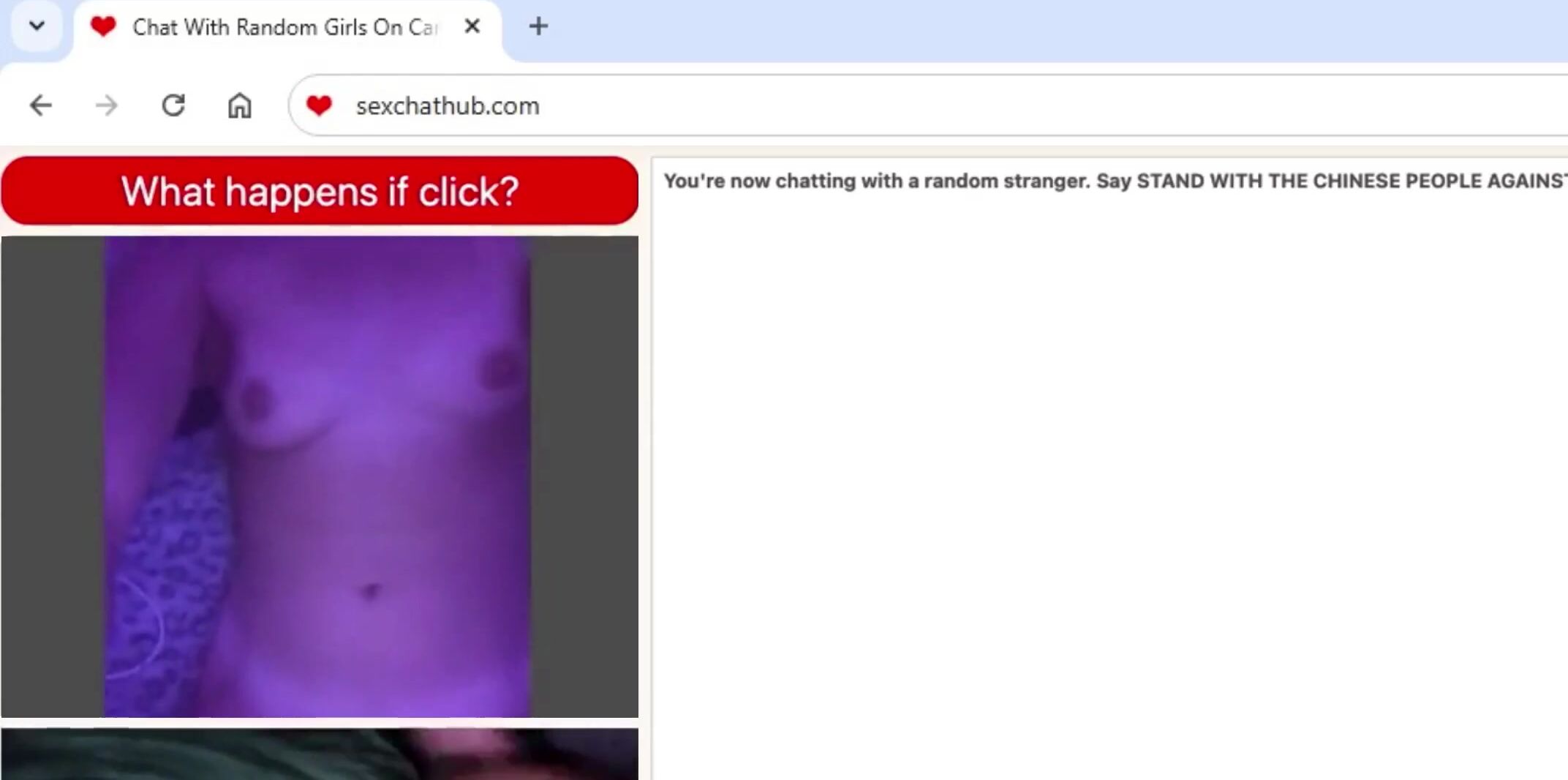
Task: Focus the sexchathub.com URL text
Action: coord(448,105)
